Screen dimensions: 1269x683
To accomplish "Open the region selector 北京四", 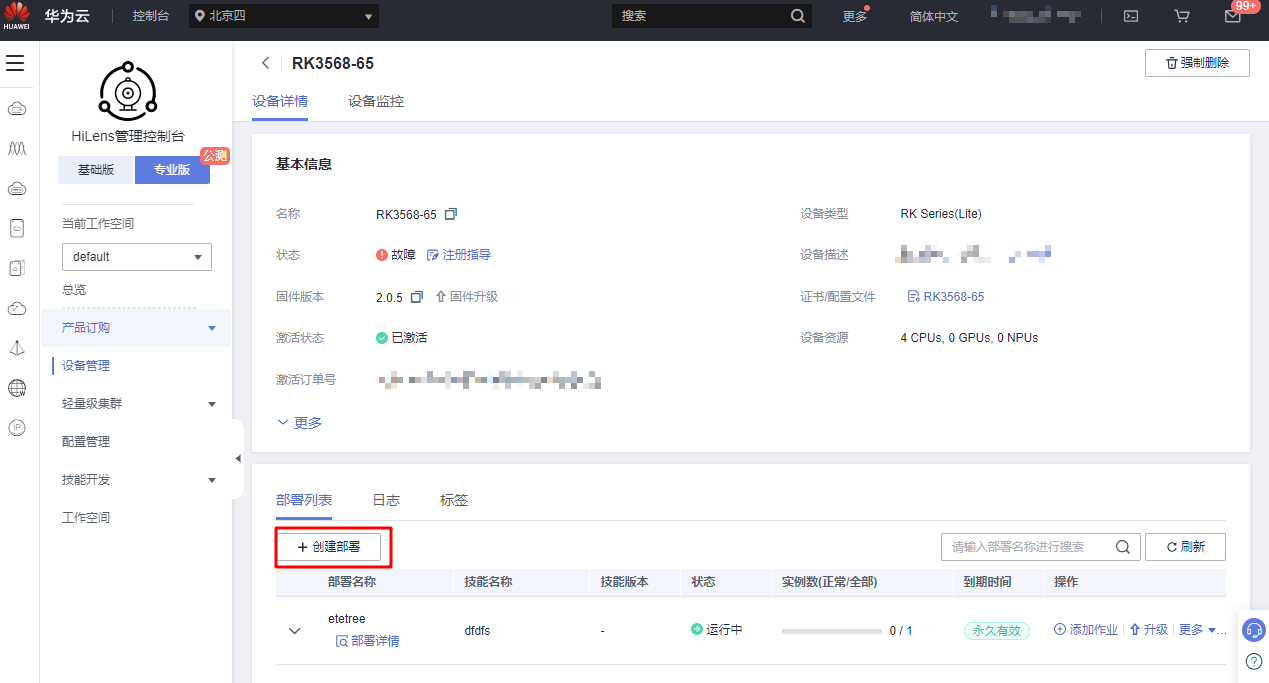I will [x=284, y=16].
